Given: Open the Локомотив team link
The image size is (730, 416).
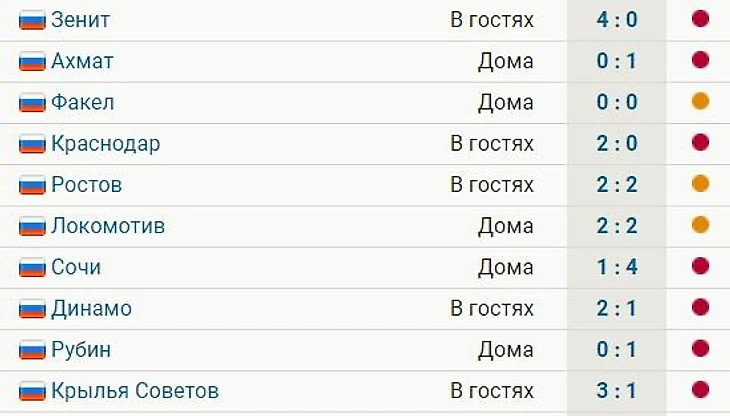Looking at the screenshot, I should click(x=108, y=226).
